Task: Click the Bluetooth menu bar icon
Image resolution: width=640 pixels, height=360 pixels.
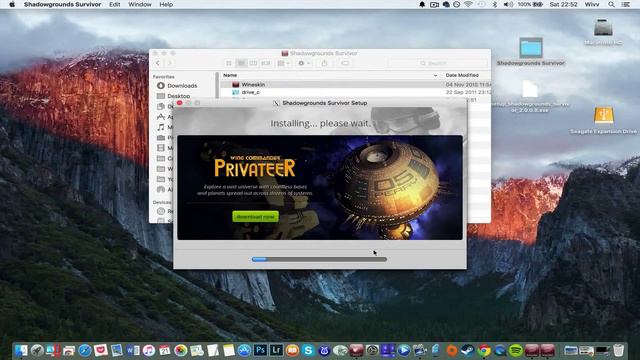Action: click(x=495, y=4)
